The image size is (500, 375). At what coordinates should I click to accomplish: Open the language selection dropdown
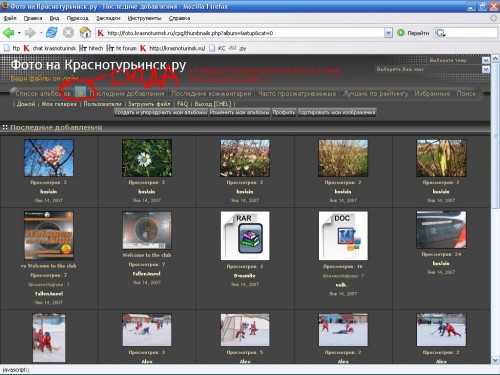[486, 69]
